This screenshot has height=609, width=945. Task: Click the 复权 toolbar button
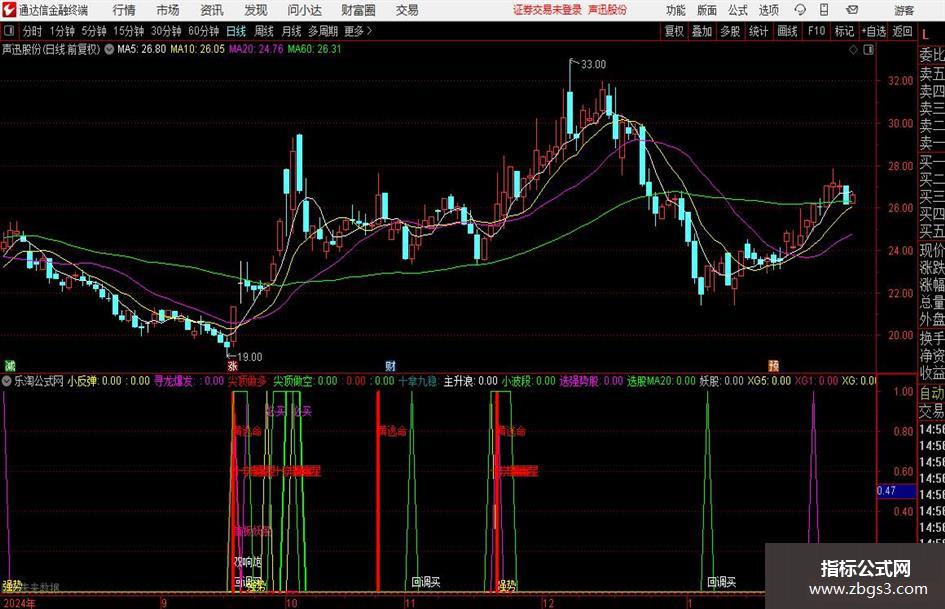point(674,31)
